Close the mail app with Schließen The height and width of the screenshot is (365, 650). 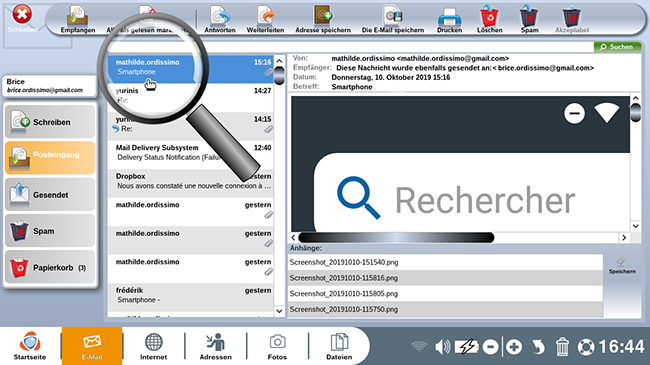point(22,19)
